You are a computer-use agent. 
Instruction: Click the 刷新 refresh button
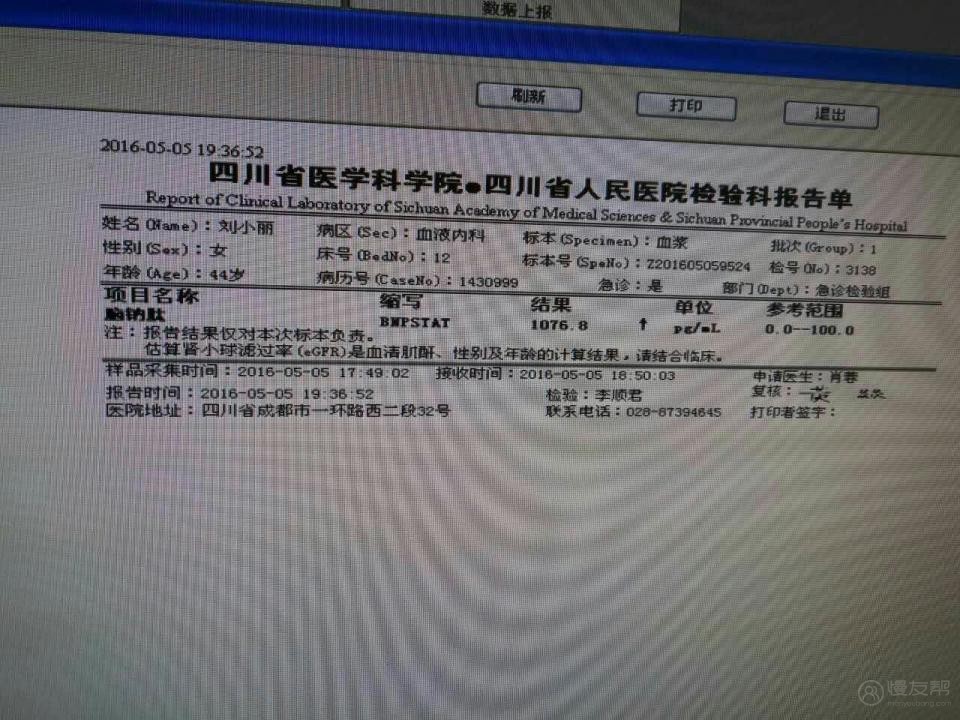pos(529,97)
